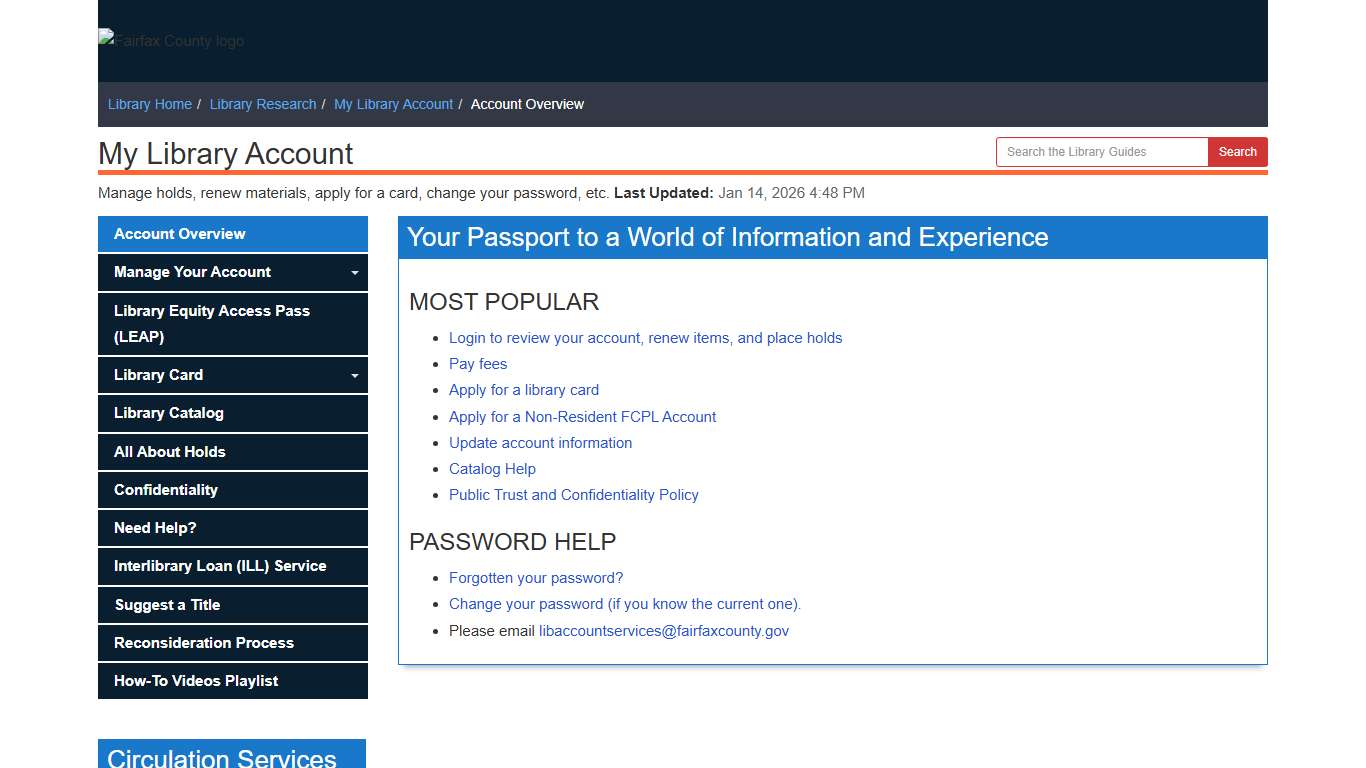Open Suggest a Title
The width and height of the screenshot is (1366, 768).
(166, 605)
